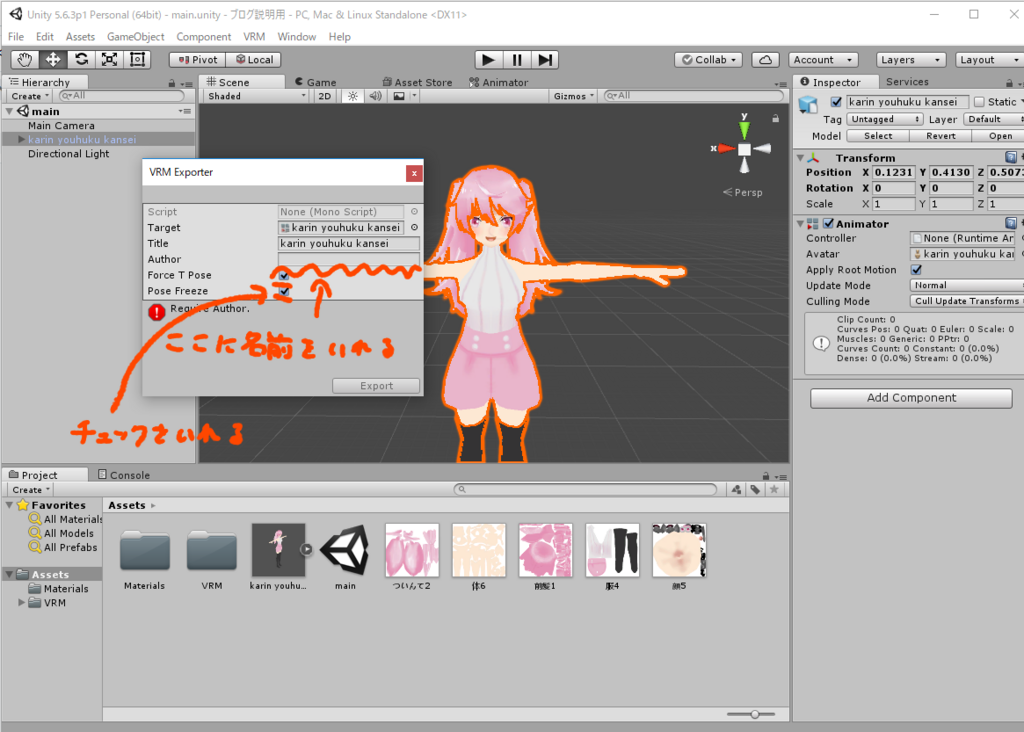Expand karin youhuku kansei in Hierarchy
The width and height of the screenshot is (1024, 732).
click(x=22, y=139)
